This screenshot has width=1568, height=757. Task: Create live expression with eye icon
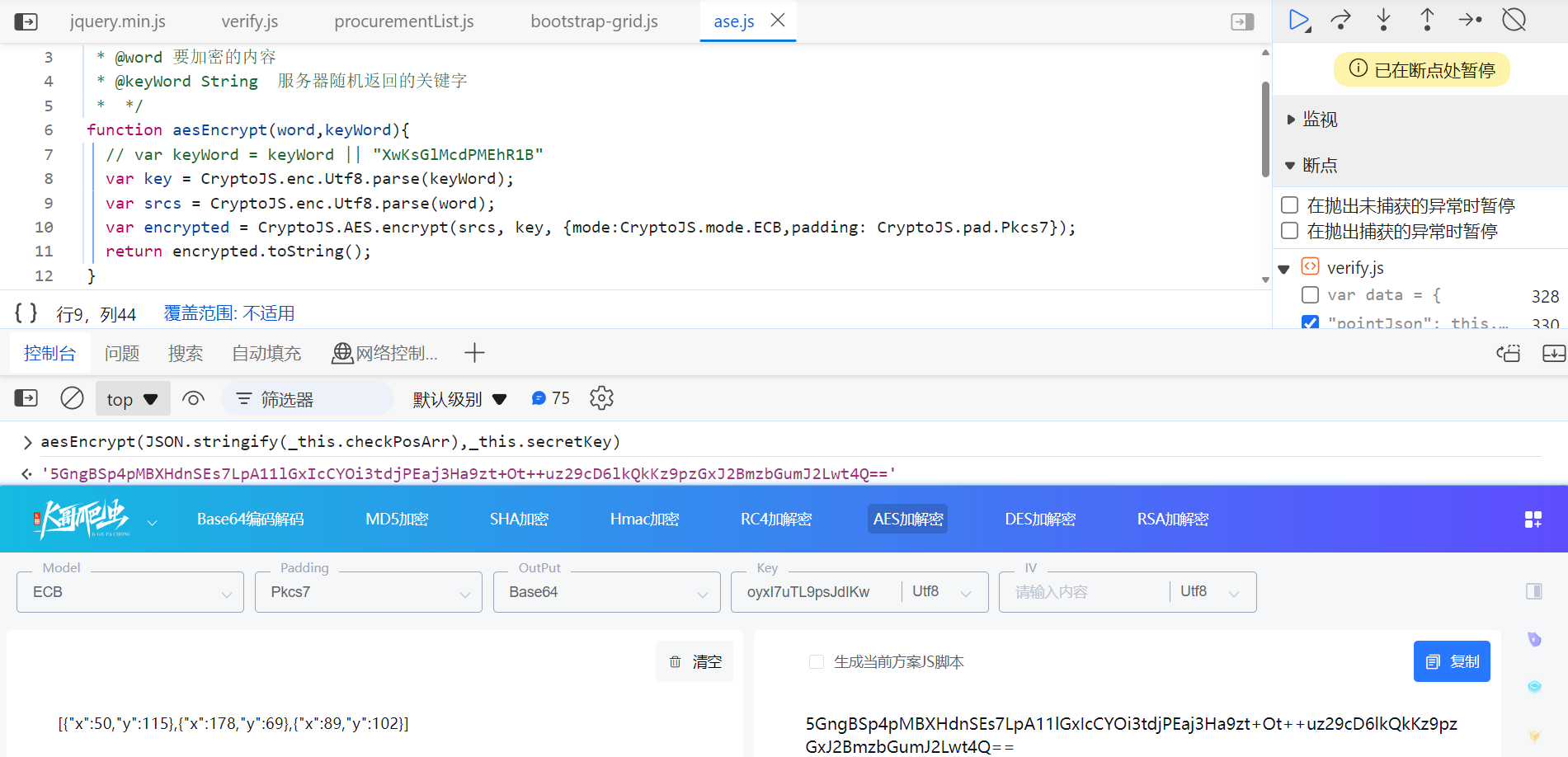tap(193, 399)
